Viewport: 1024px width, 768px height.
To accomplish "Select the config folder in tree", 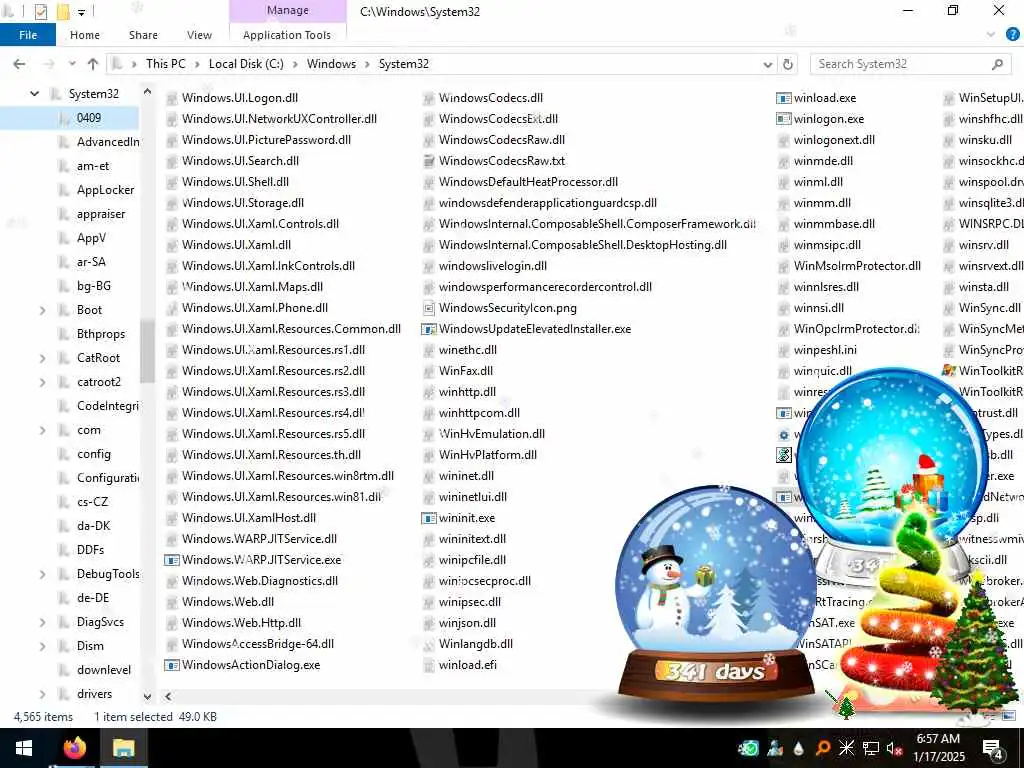I will point(93,454).
